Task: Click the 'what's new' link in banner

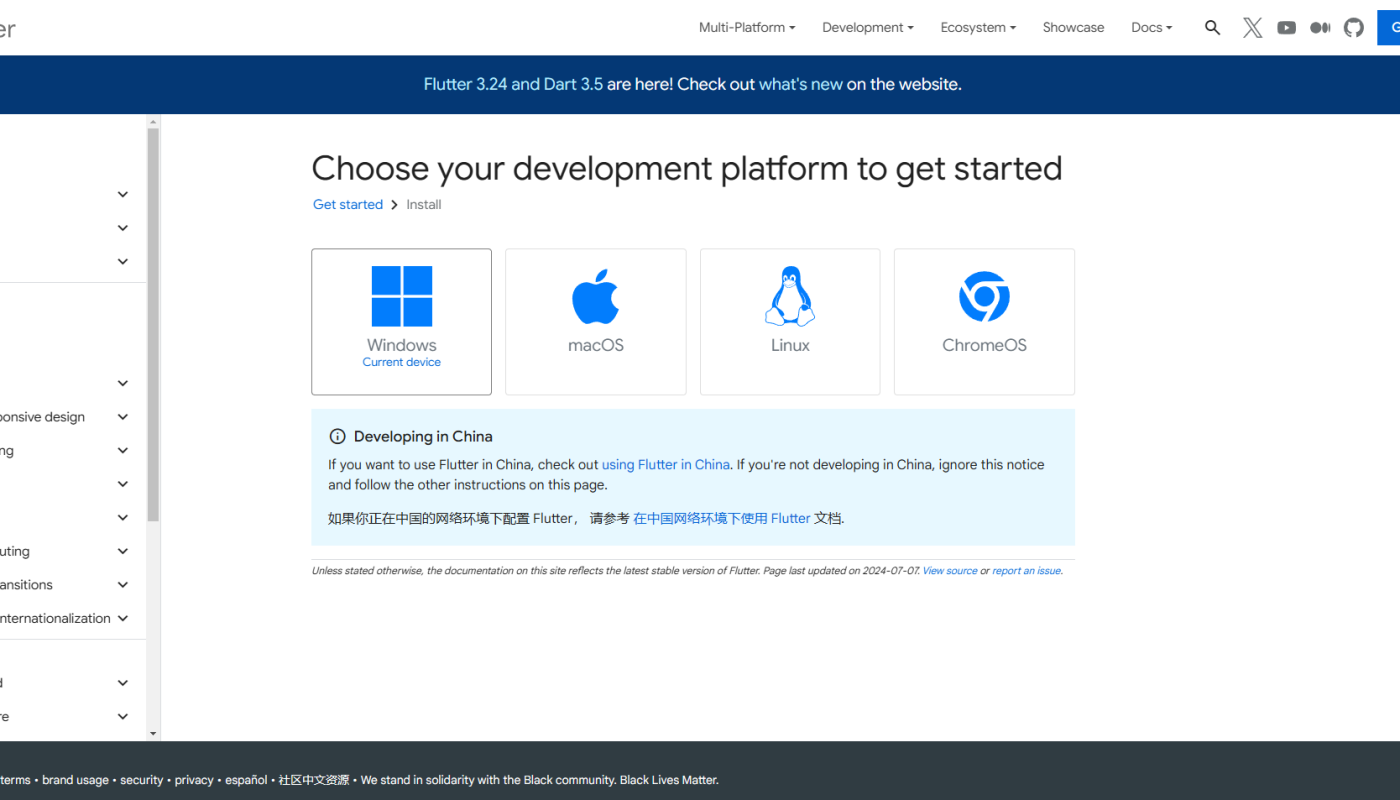Action: (801, 85)
